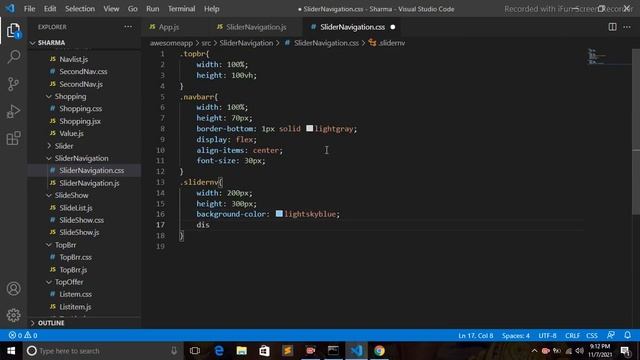This screenshot has width=640, height=360.
Task: Collapse the SlideShow folder
Action: [71, 195]
